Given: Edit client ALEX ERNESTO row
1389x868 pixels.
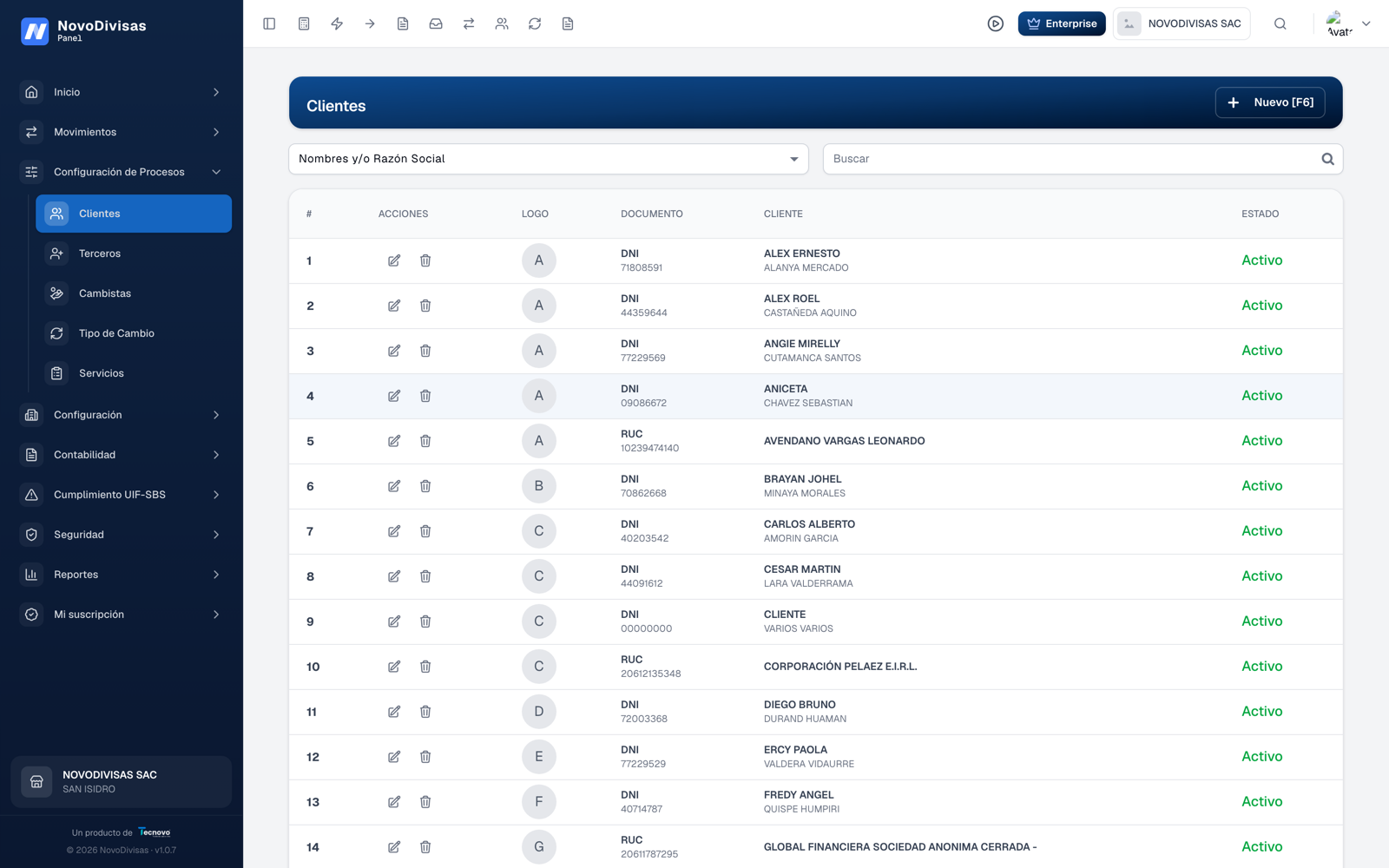Looking at the screenshot, I should click(x=394, y=260).
